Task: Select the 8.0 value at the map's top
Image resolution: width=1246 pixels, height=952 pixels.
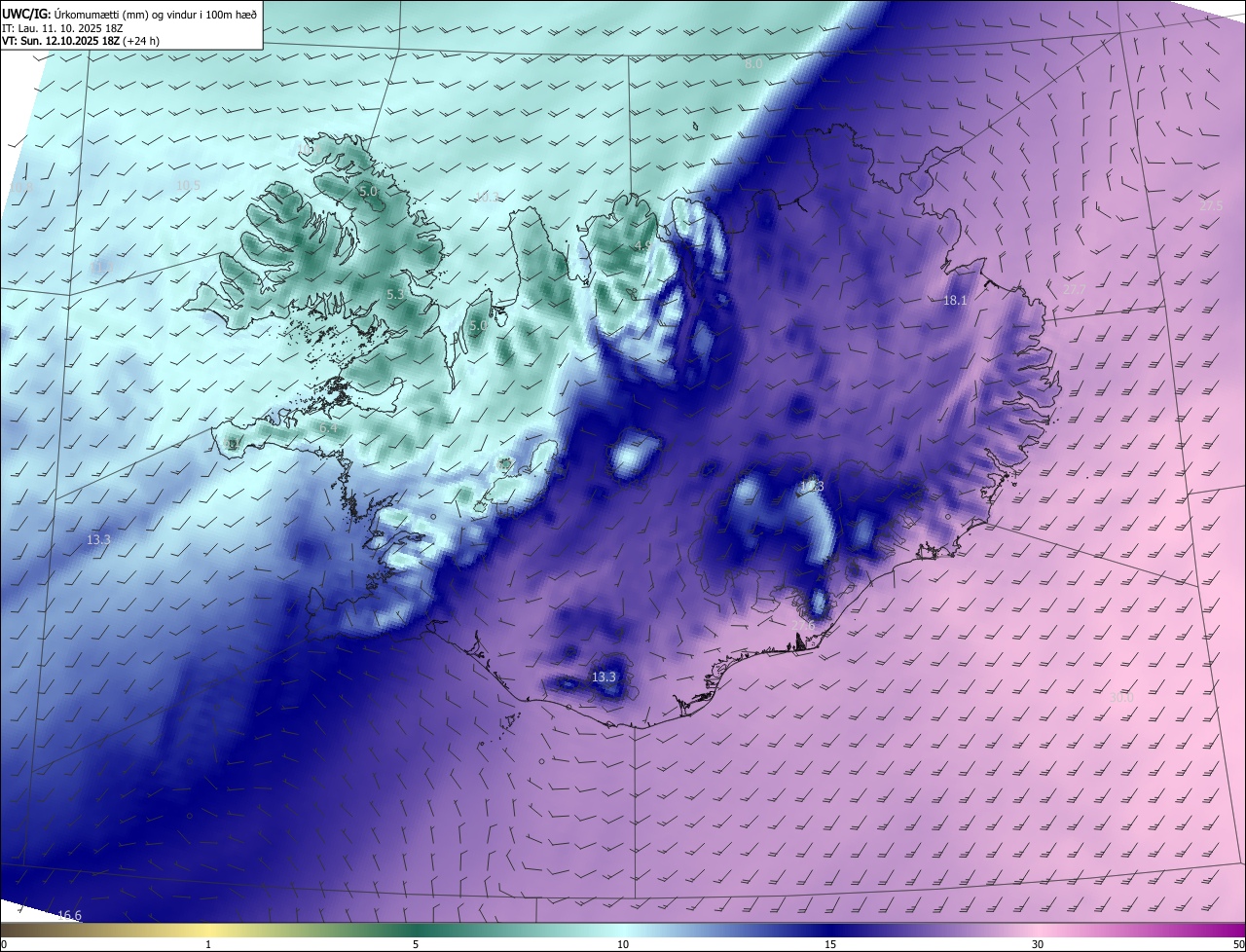Action: coord(754,64)
